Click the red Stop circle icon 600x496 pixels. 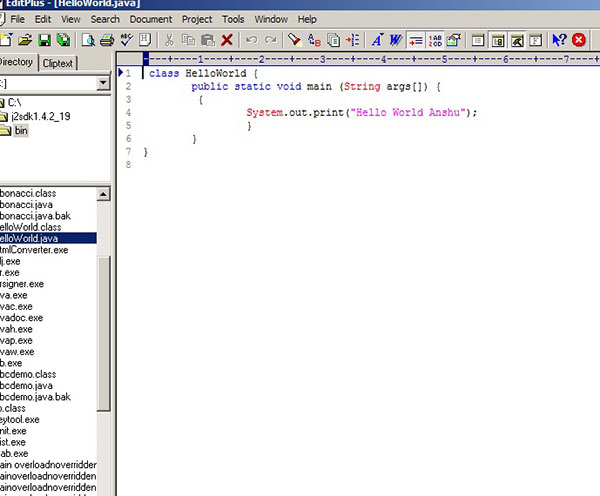point(579,40)
